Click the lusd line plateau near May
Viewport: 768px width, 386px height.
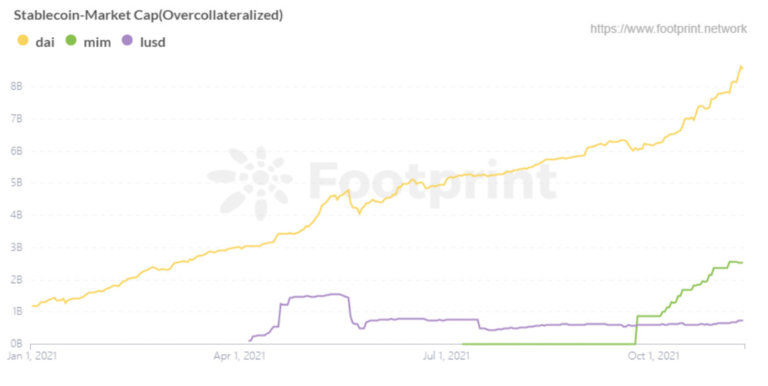pos(313,296)
